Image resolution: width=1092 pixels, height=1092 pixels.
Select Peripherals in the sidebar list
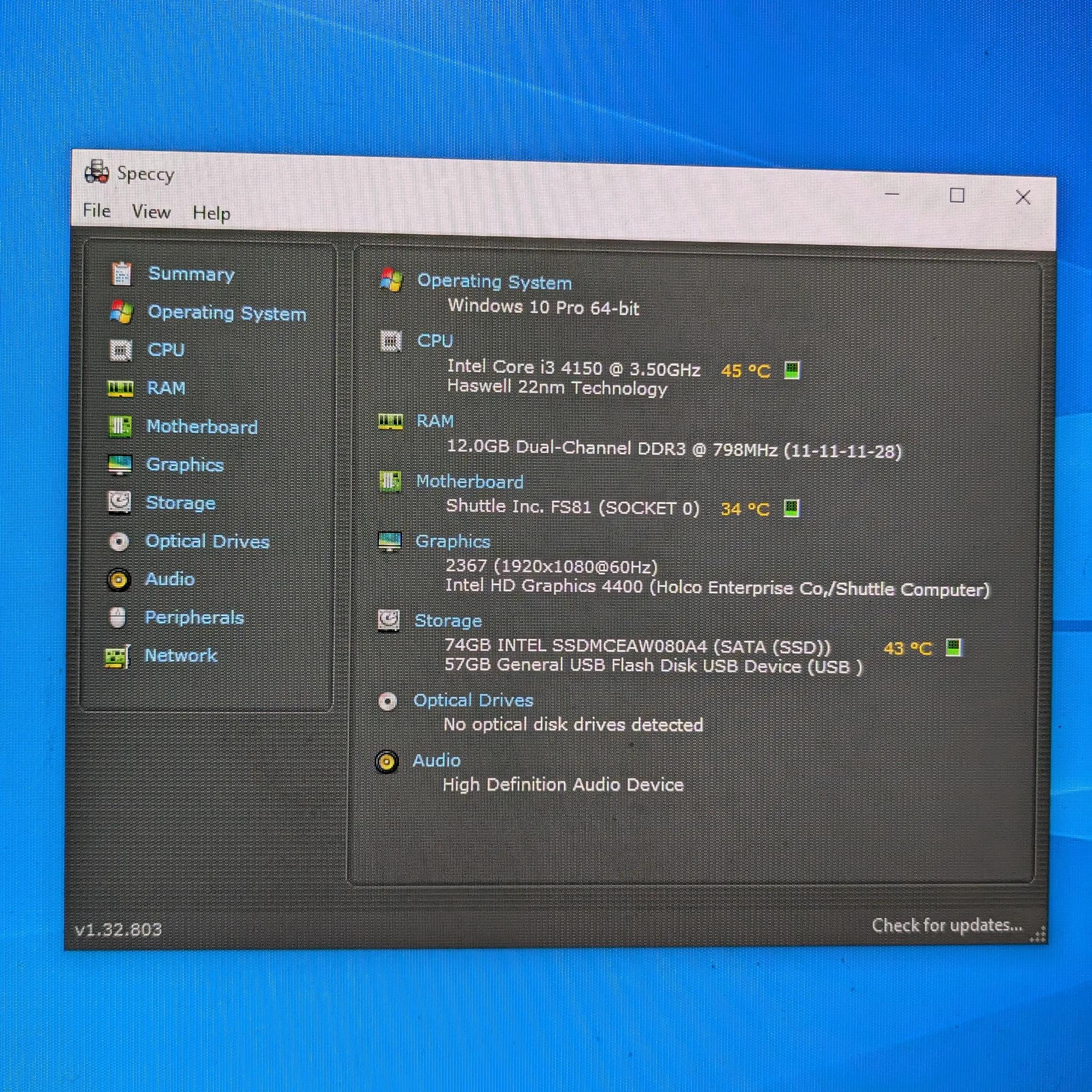[x=194, y=617]
